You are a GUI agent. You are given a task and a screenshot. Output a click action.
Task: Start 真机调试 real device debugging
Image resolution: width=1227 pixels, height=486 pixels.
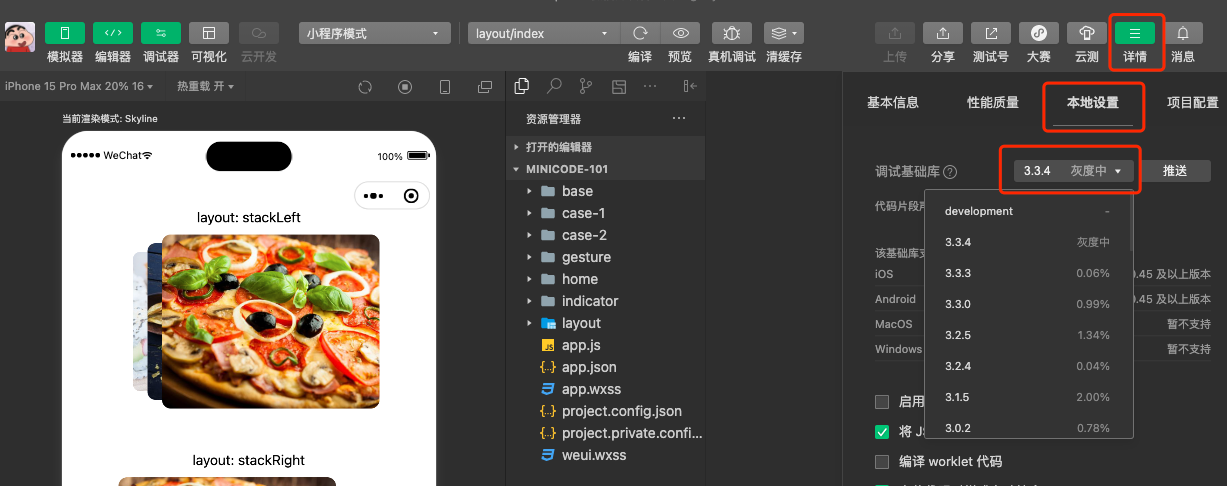coord(732,33)
